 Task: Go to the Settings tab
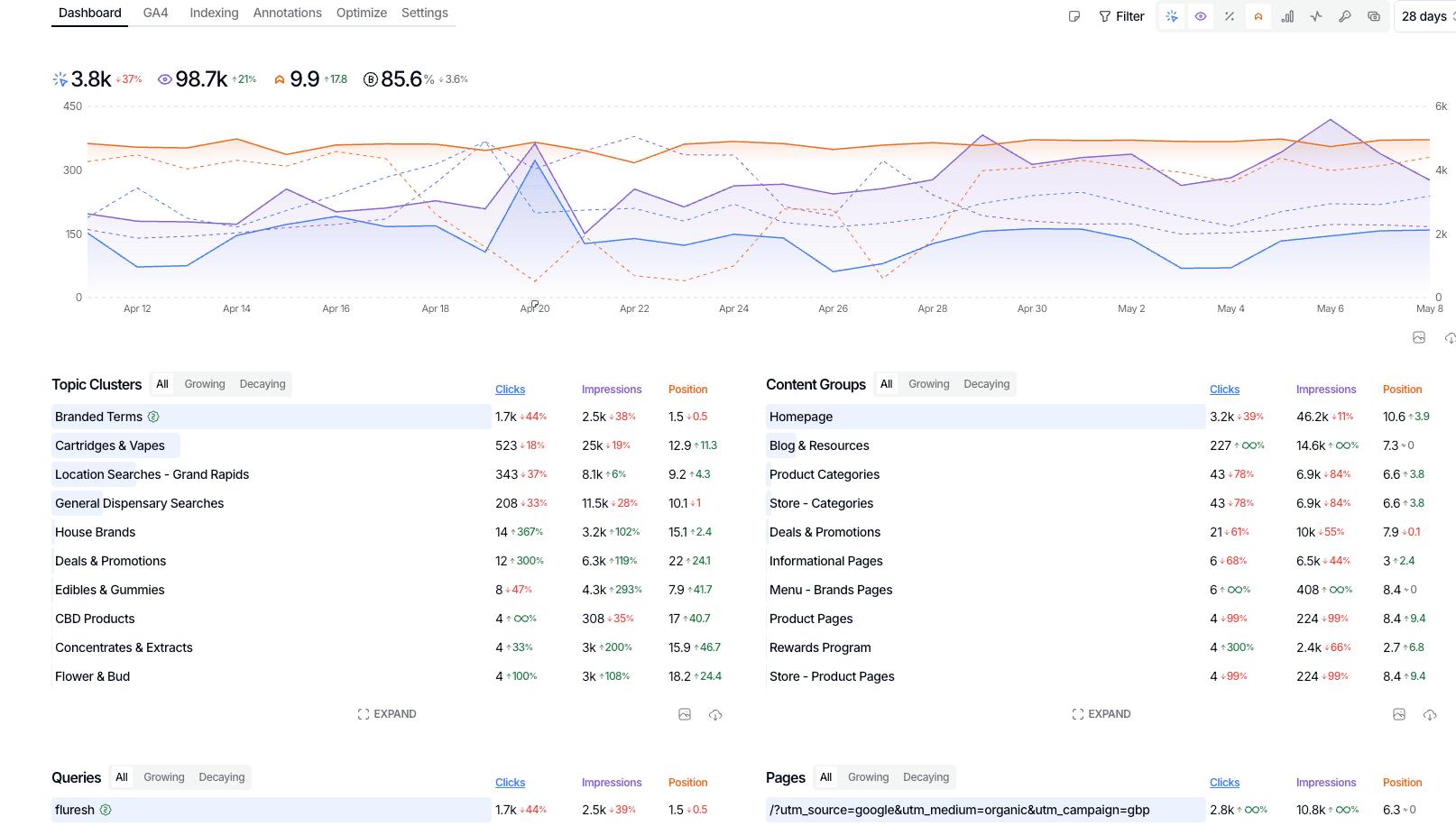[x=425, y=13]
